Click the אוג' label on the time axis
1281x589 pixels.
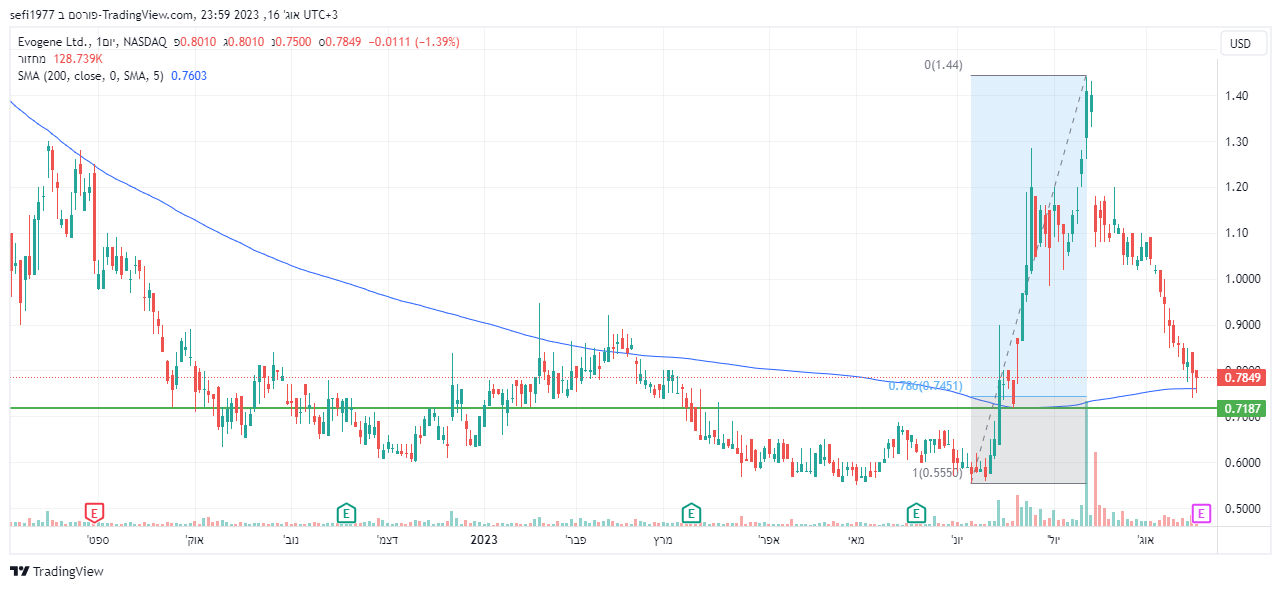(1145, 540)
